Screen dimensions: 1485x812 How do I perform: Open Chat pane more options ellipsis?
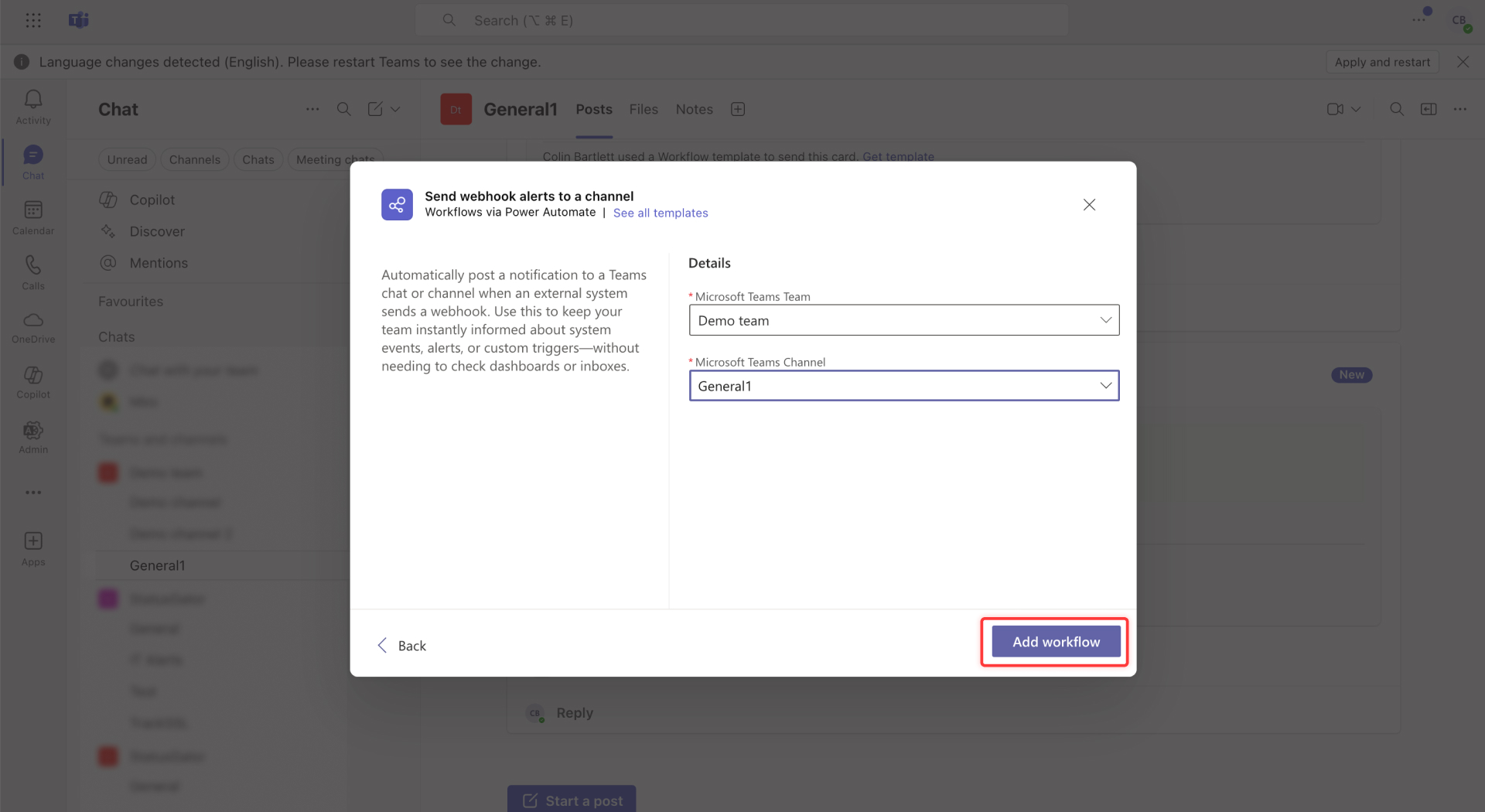coord(312,109)
